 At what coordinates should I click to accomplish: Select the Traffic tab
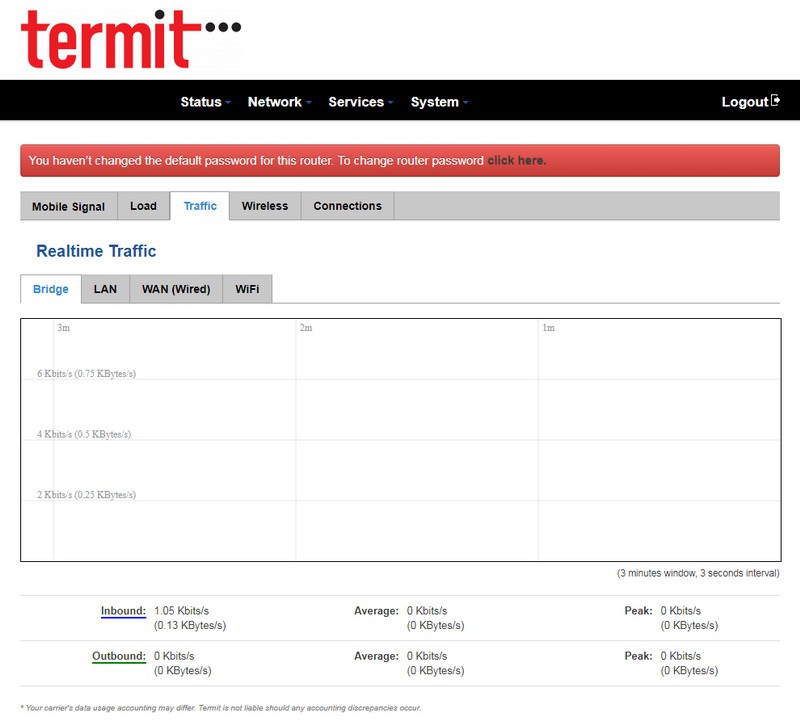200,206
